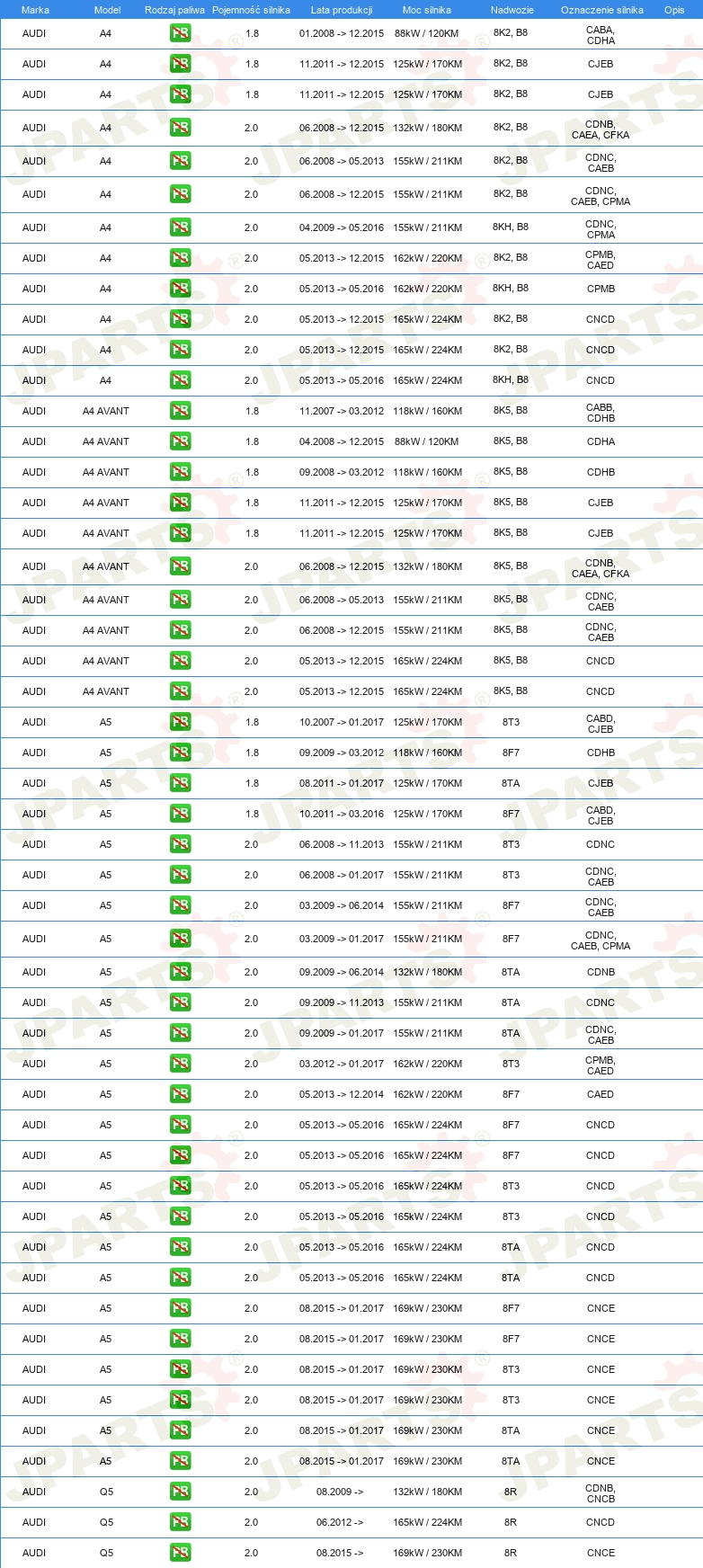
Task: Select fuel icon, A5 8T3 03.2012 -> 01.2017
Action: [180, 1064]
